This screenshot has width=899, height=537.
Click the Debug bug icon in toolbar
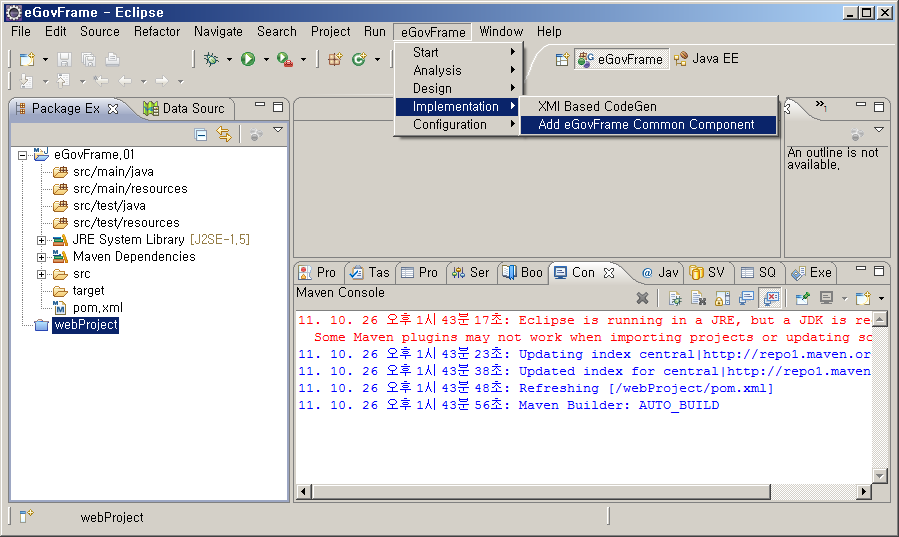coord(211,60)
